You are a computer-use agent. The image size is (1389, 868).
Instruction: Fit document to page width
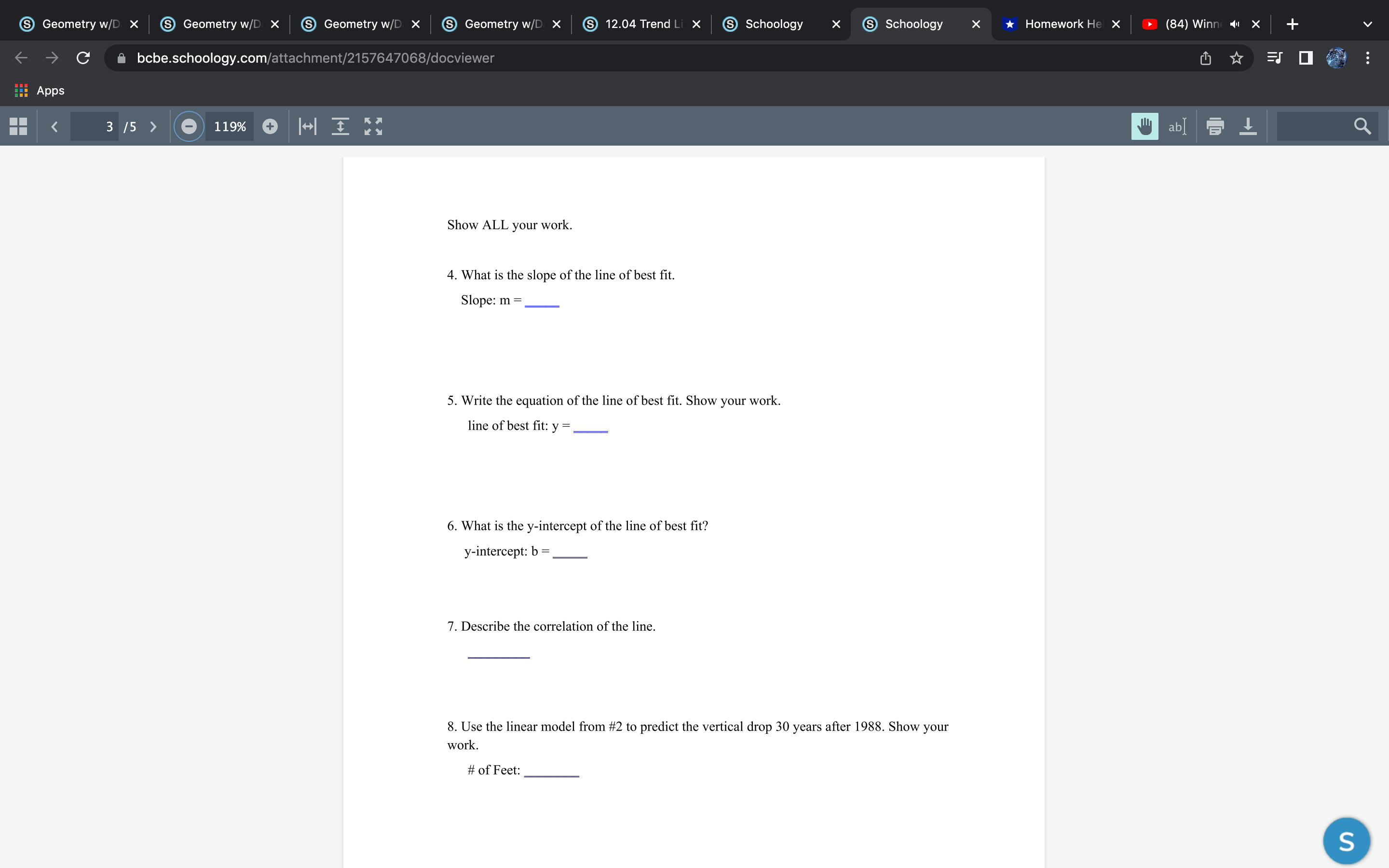coord(308,126)
